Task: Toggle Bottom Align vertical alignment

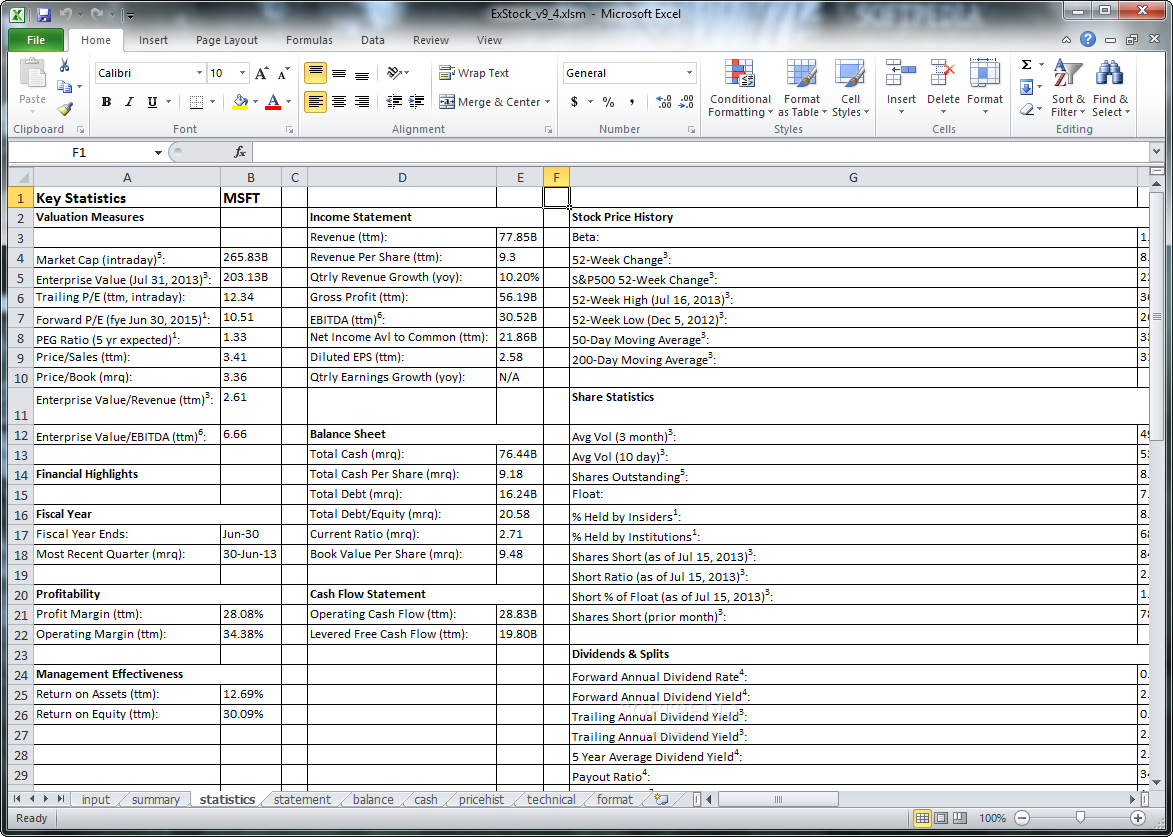Action: pos(362,73)
